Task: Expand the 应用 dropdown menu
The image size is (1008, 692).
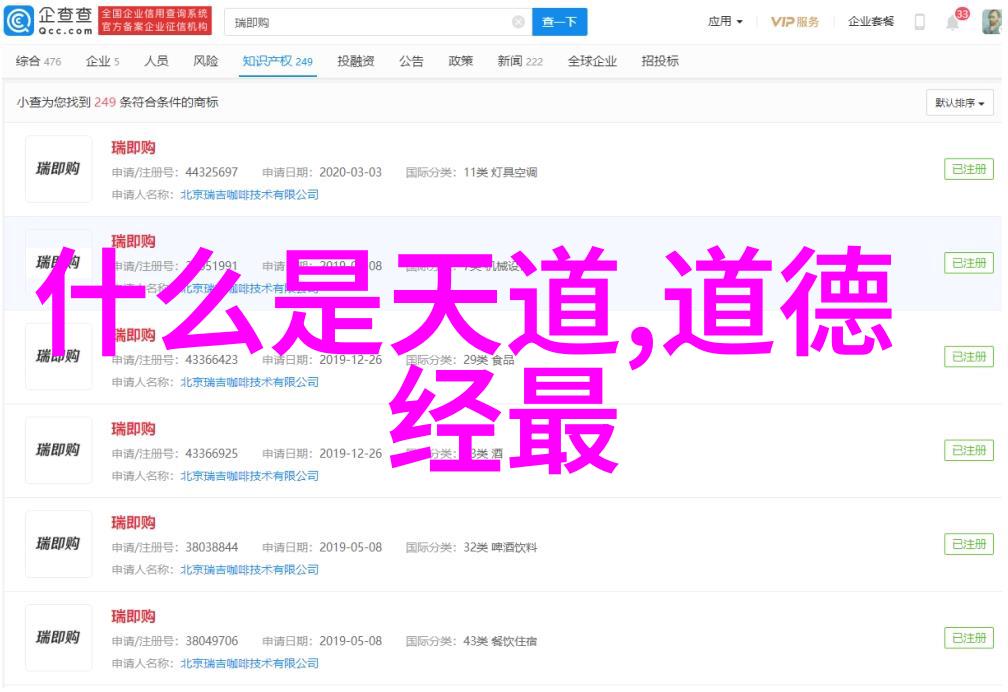Action: point(725,21)
